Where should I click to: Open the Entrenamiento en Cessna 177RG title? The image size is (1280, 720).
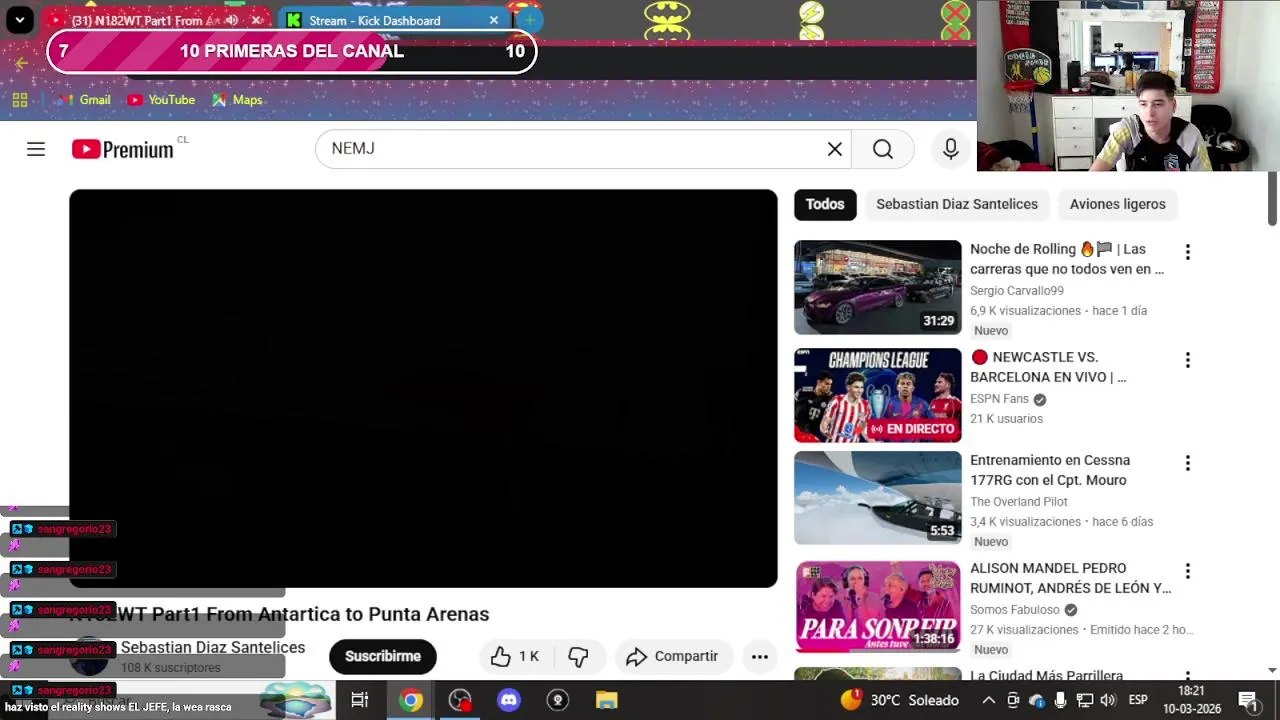coord(1050,470)
